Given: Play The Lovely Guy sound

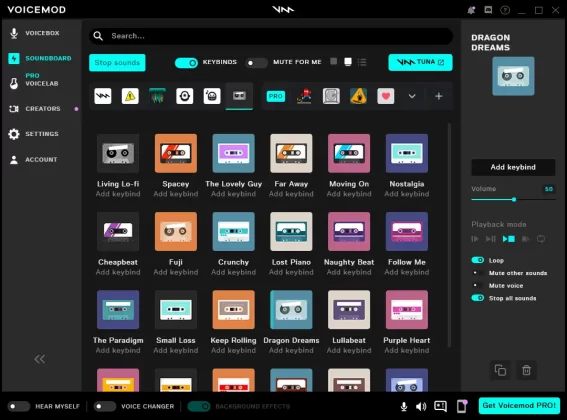Looking at the screenshot, I should click(x=234, y=153).
